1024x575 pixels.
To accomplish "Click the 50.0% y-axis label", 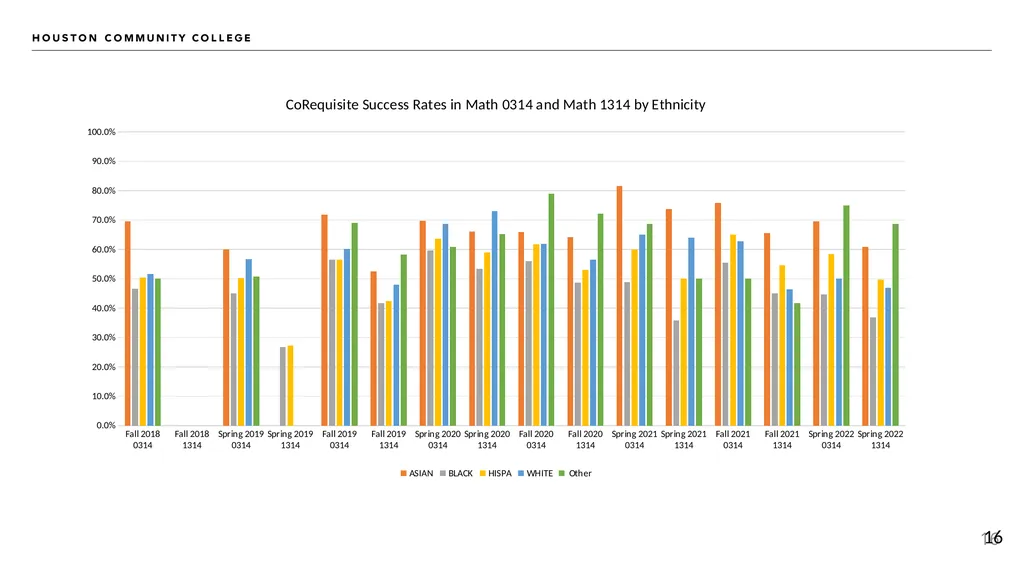I will [103, 279].
